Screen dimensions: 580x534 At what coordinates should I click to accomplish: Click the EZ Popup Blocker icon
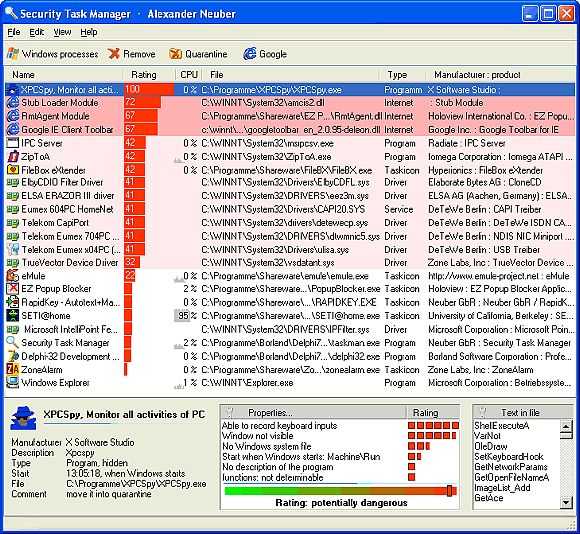coord(13,289)
